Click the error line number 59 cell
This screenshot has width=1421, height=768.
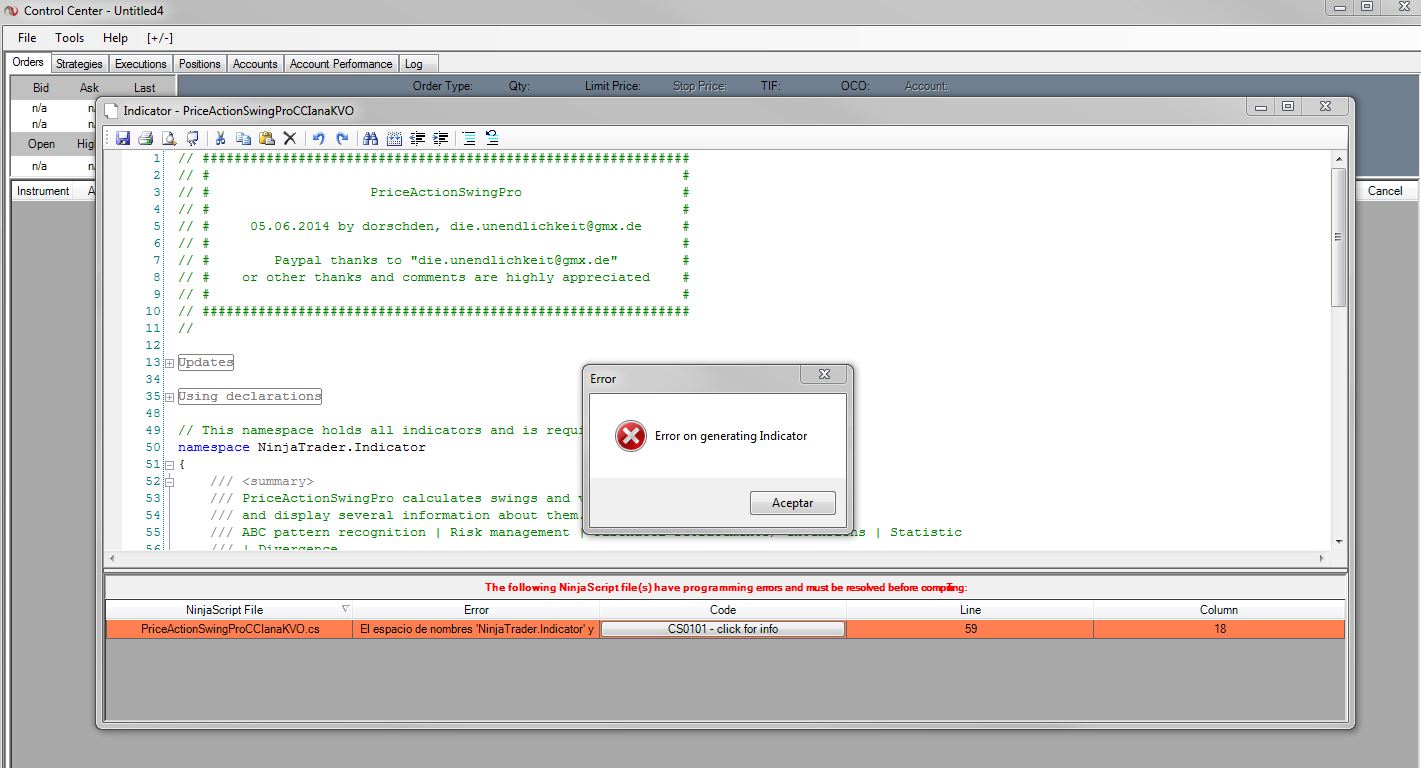tap(970, 629)
